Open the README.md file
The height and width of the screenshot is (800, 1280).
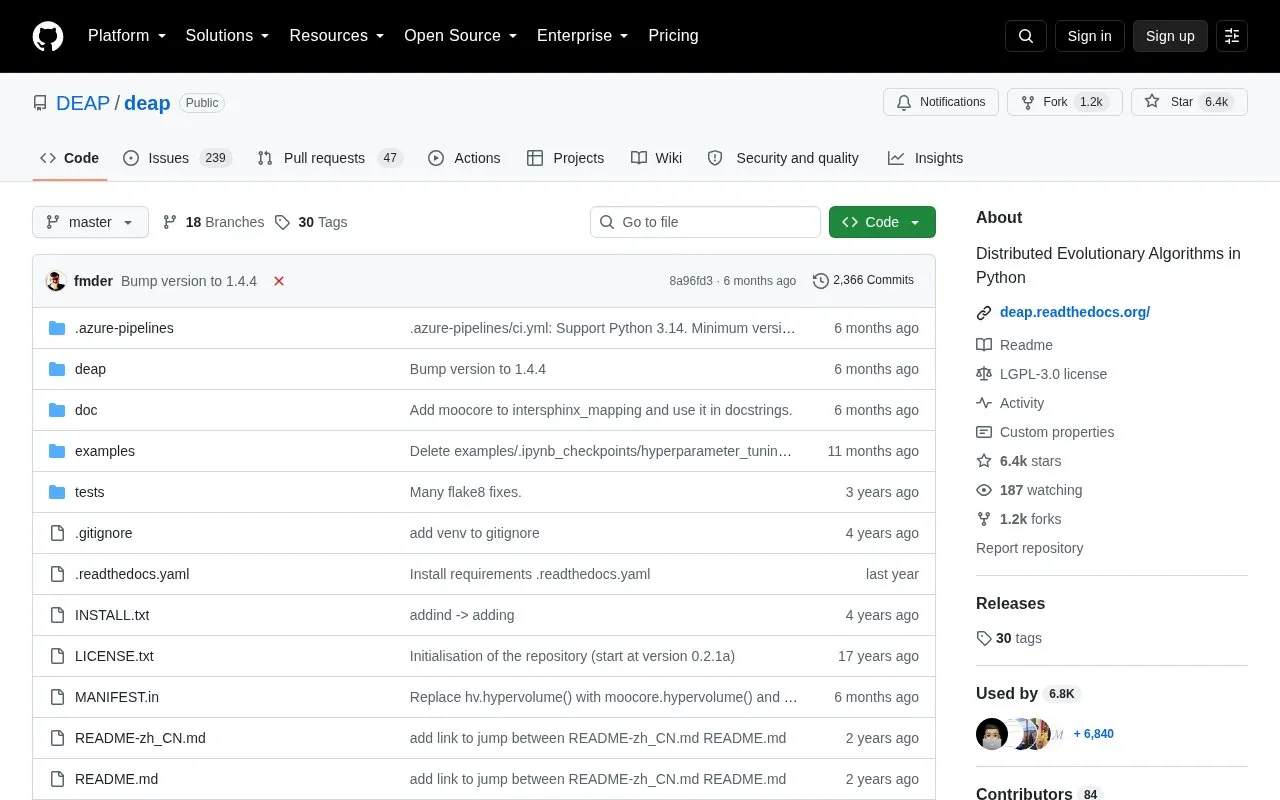point(116,779)
